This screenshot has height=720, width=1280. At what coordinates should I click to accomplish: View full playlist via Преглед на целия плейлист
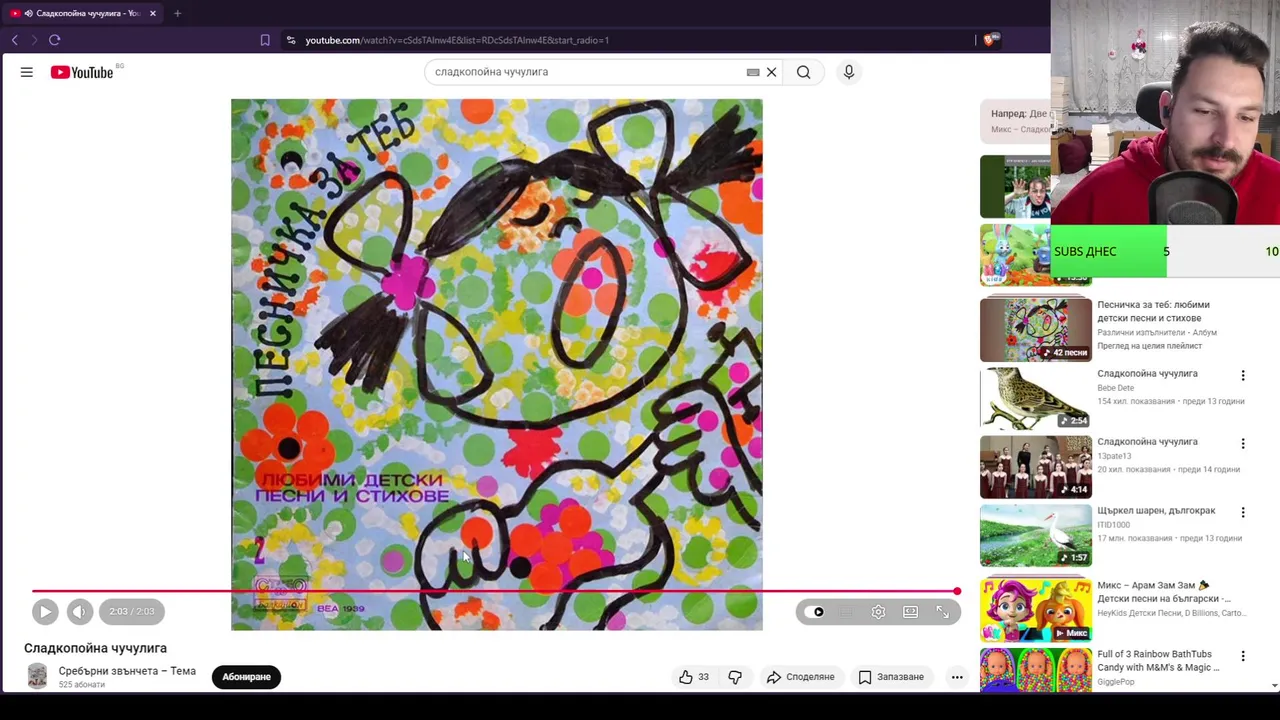click(1150, 346)
